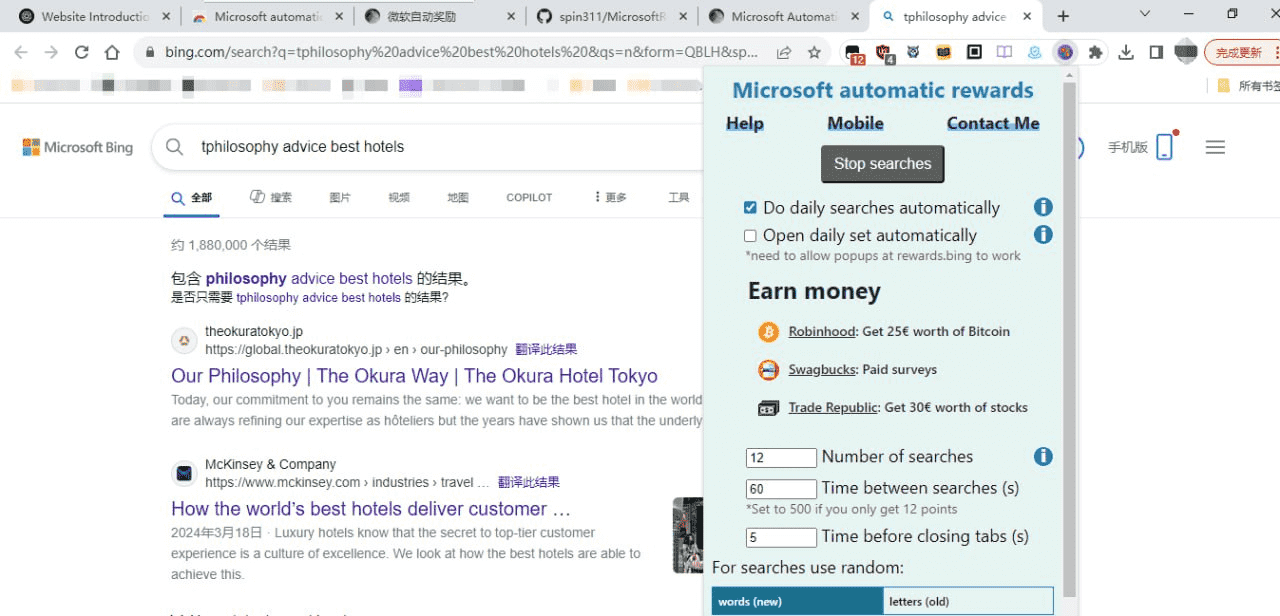
Task: Select the 全部 (All) search tab
Action: 191,198
